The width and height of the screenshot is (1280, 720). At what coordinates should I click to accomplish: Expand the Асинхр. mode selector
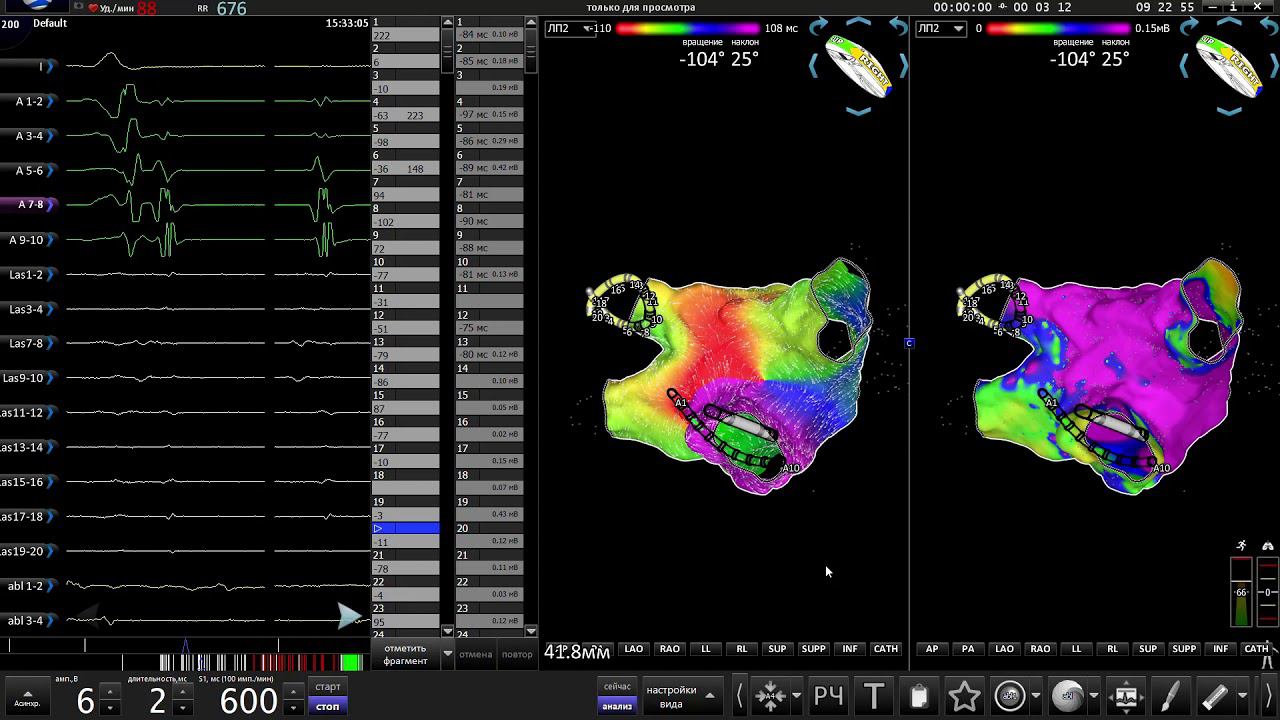(x=27, y=698)
